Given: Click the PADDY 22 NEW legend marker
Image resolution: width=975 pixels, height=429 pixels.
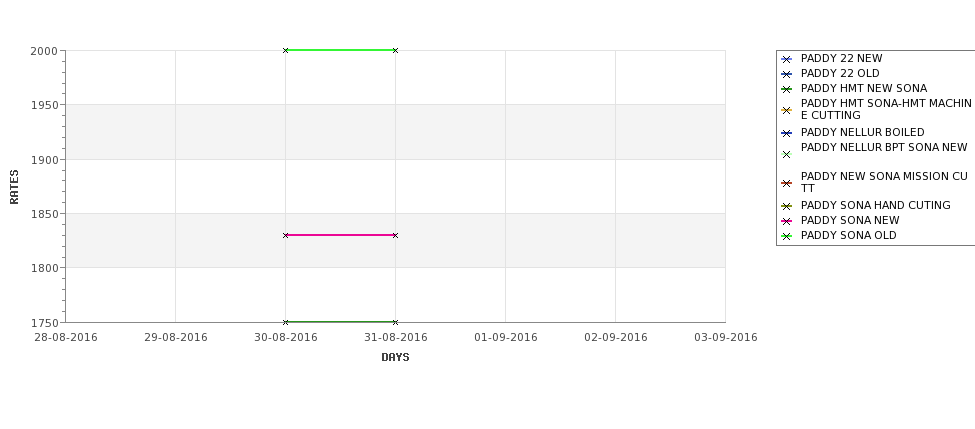Looking at the screenshot, I should pyautogui.click(x=786, y=60).
